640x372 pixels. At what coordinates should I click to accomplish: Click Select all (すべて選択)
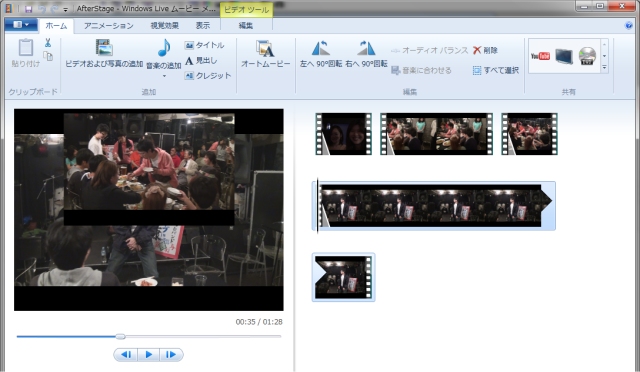[496, 70]
